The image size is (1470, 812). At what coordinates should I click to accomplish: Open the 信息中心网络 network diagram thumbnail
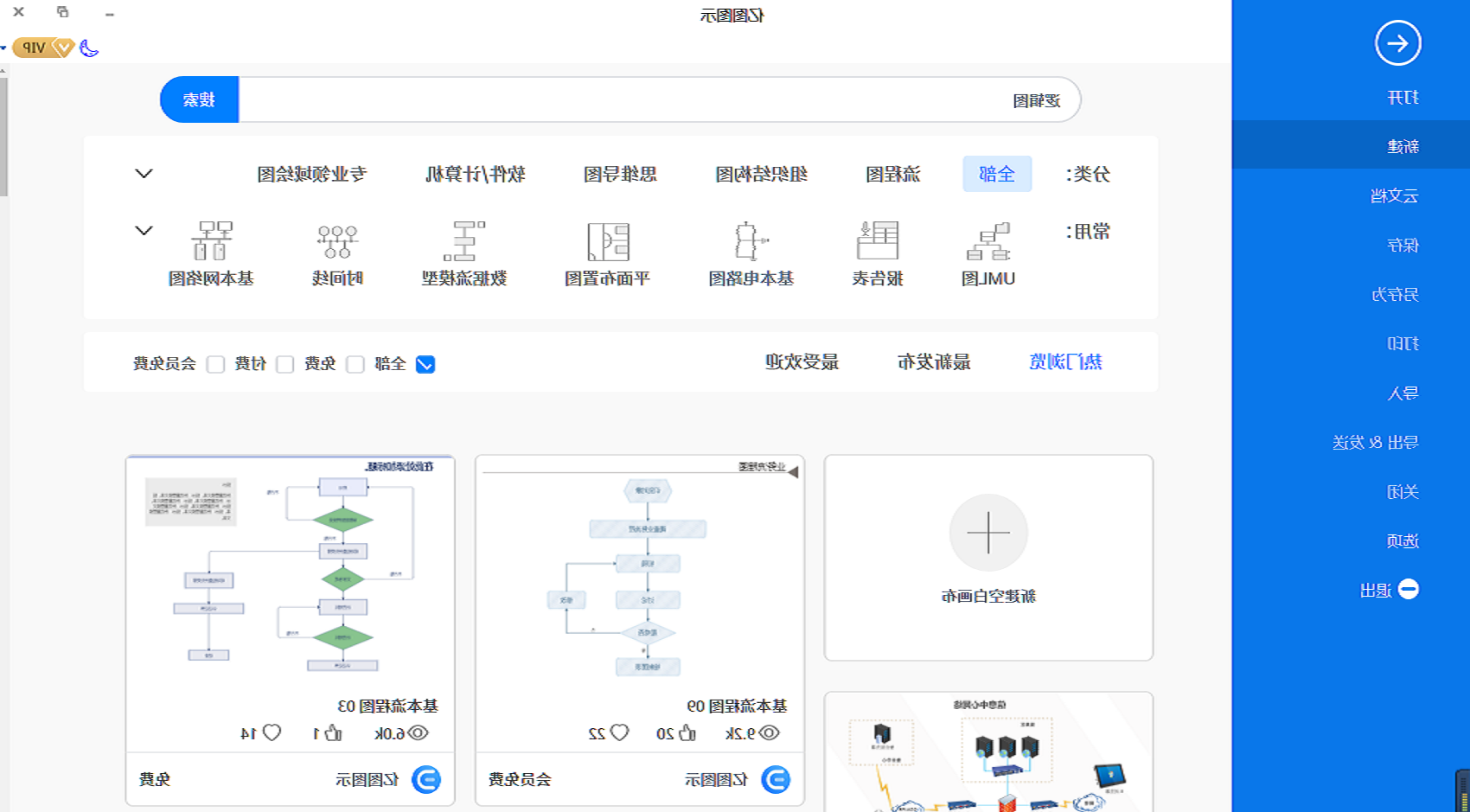click(988, 752)
